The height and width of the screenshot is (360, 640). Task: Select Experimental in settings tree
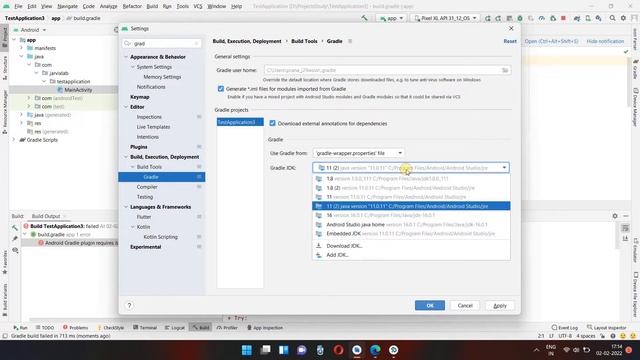pyautogui.click(x=145, y=247)
